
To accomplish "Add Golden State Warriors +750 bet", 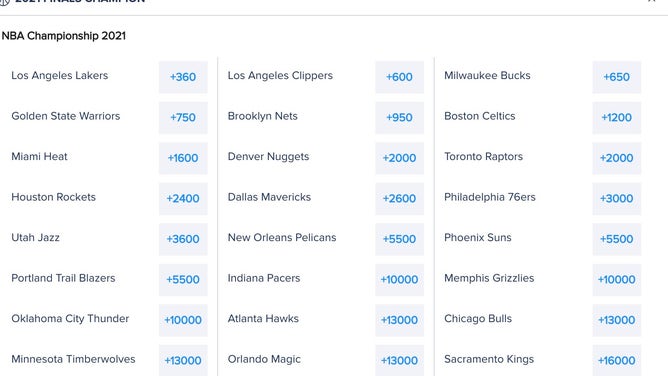I will 183,118.
